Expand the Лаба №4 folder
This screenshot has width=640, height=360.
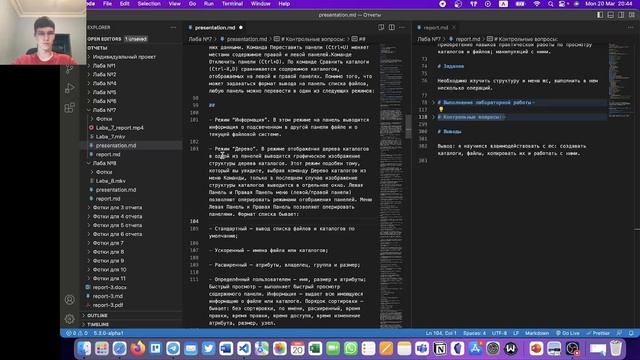pos(104,83)
